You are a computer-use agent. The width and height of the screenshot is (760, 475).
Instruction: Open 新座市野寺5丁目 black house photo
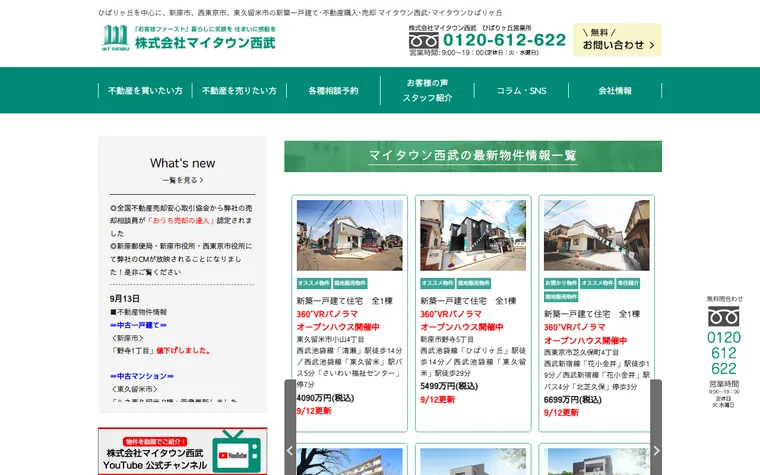[x=473, y=235]
